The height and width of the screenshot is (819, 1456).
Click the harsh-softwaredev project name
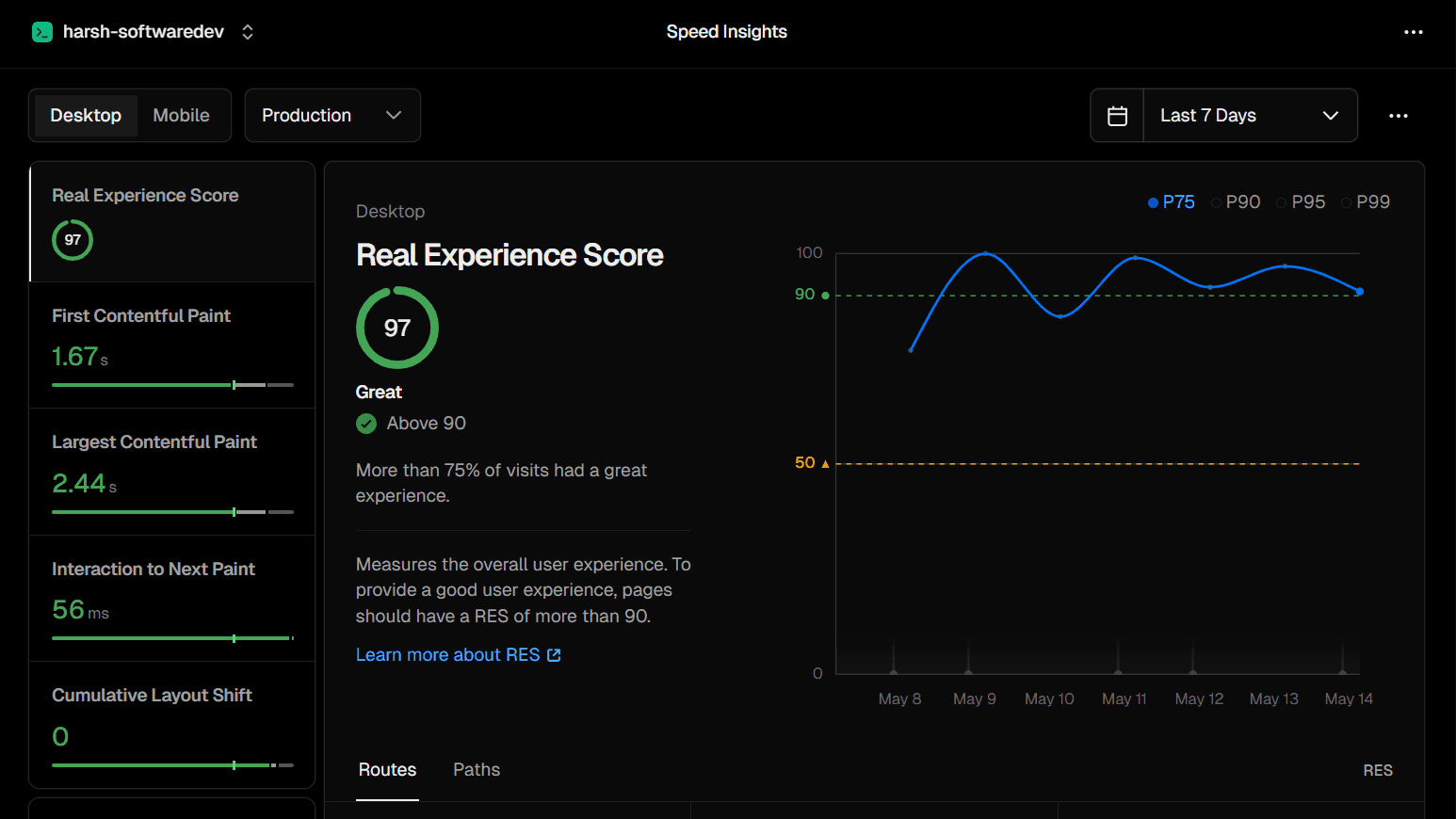coord(143,32)
